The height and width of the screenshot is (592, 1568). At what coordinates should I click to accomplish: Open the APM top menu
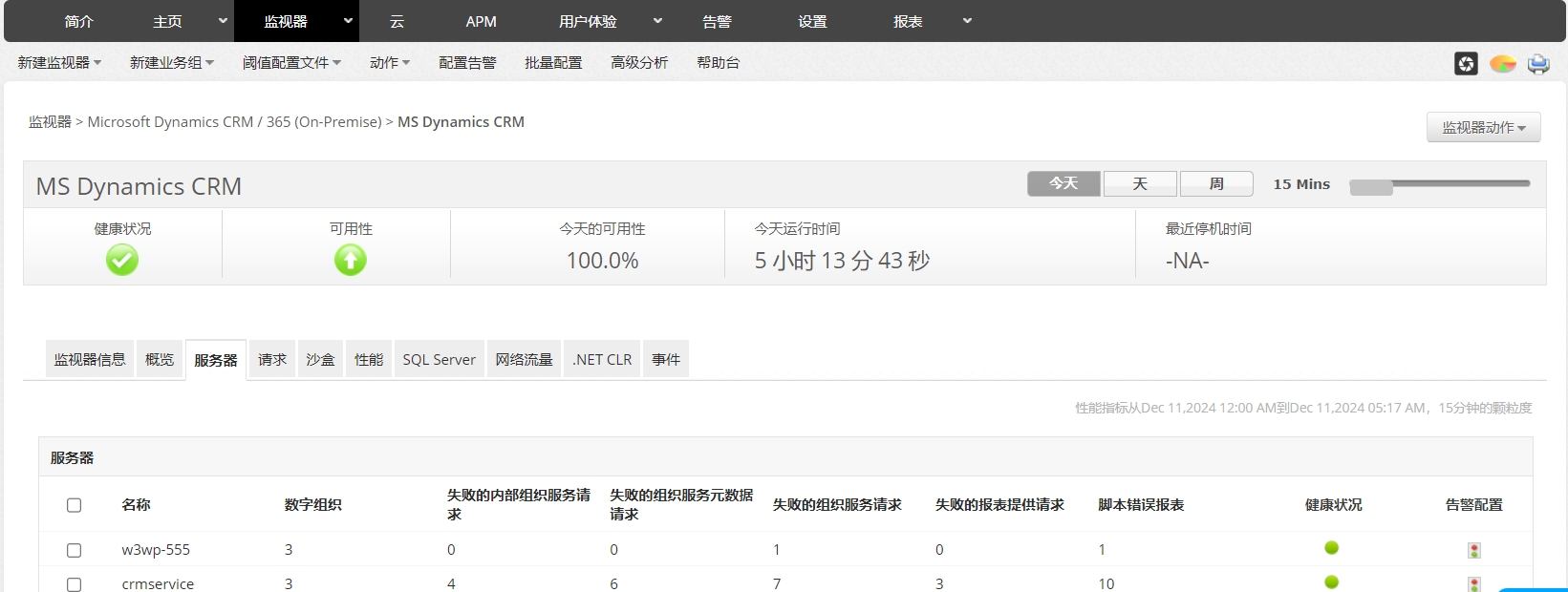click(481, 21)
